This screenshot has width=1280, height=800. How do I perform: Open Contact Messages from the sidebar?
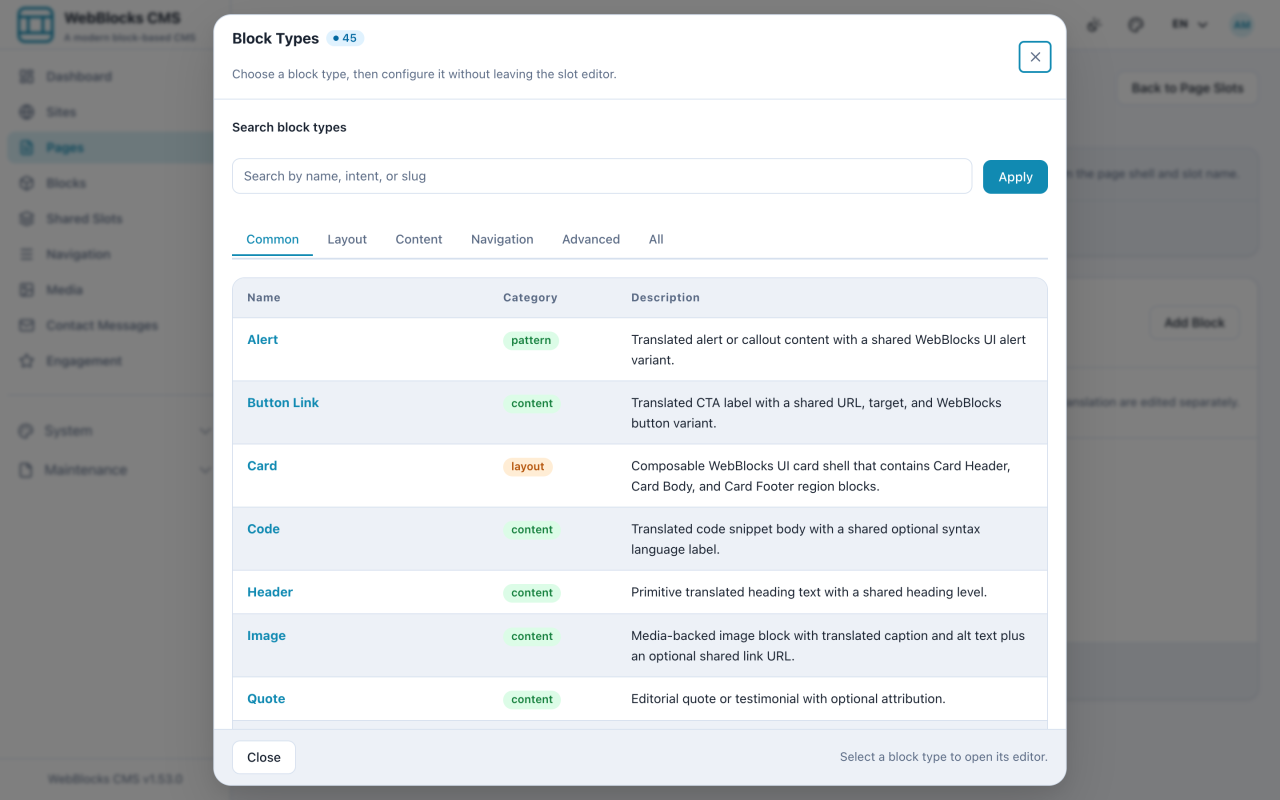point(102,325)
